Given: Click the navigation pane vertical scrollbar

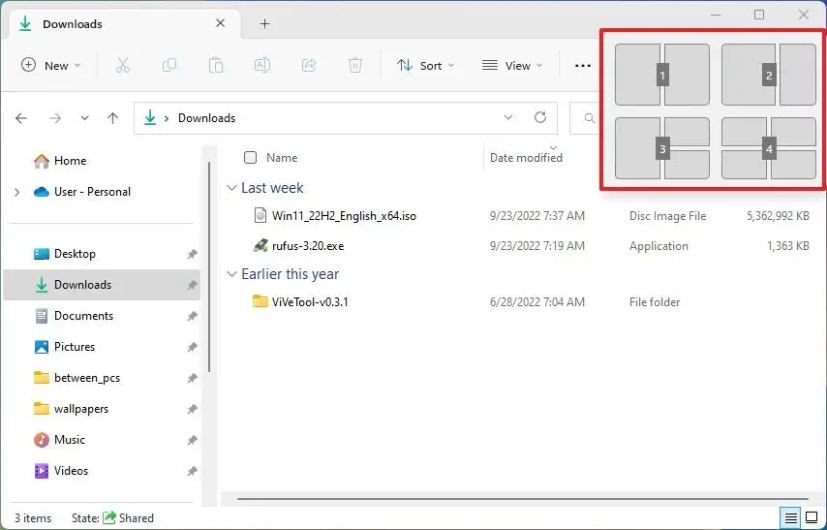Looking at the screenshot, I should point(209,266).
